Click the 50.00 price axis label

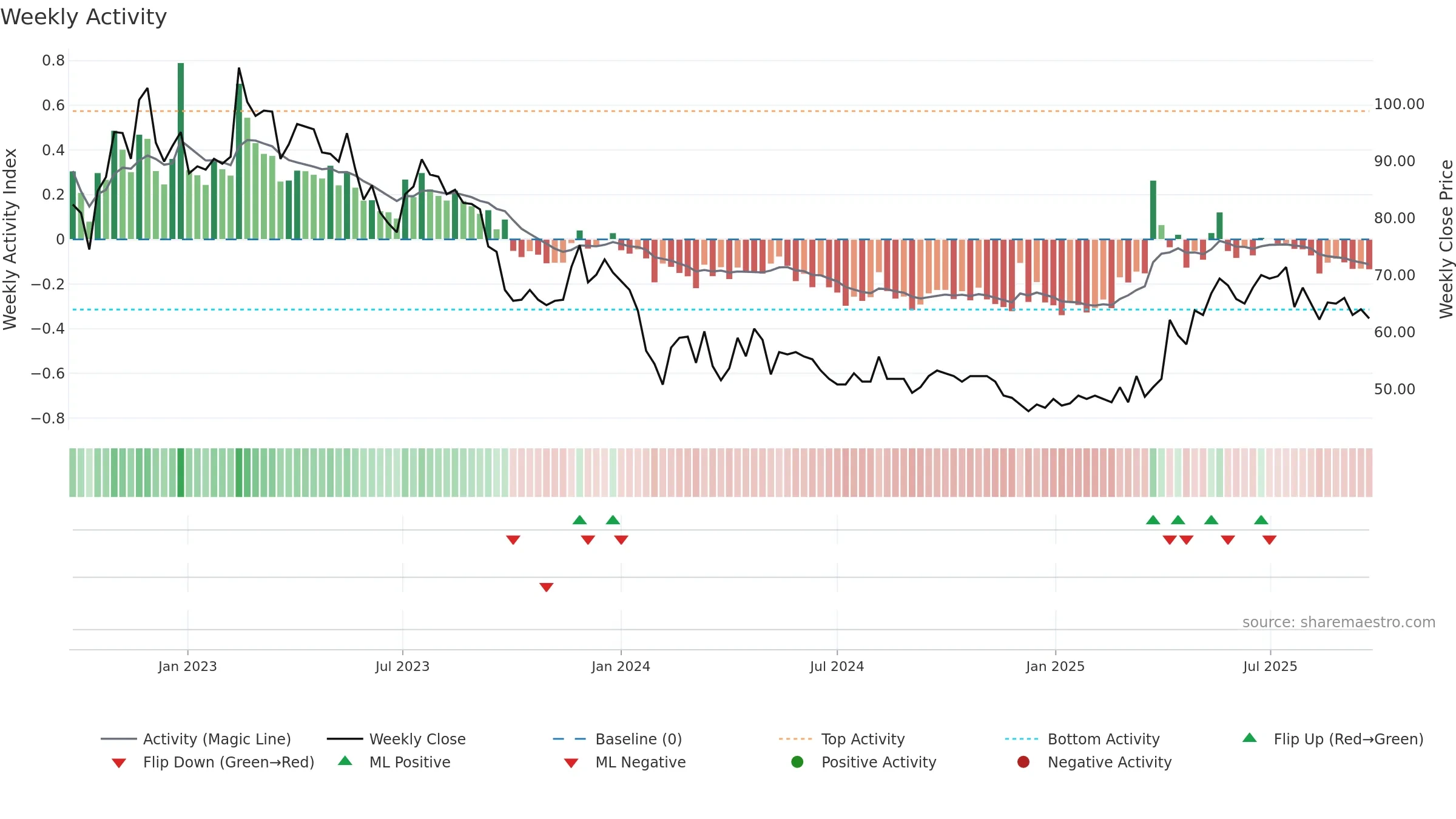pos(1394,389)
